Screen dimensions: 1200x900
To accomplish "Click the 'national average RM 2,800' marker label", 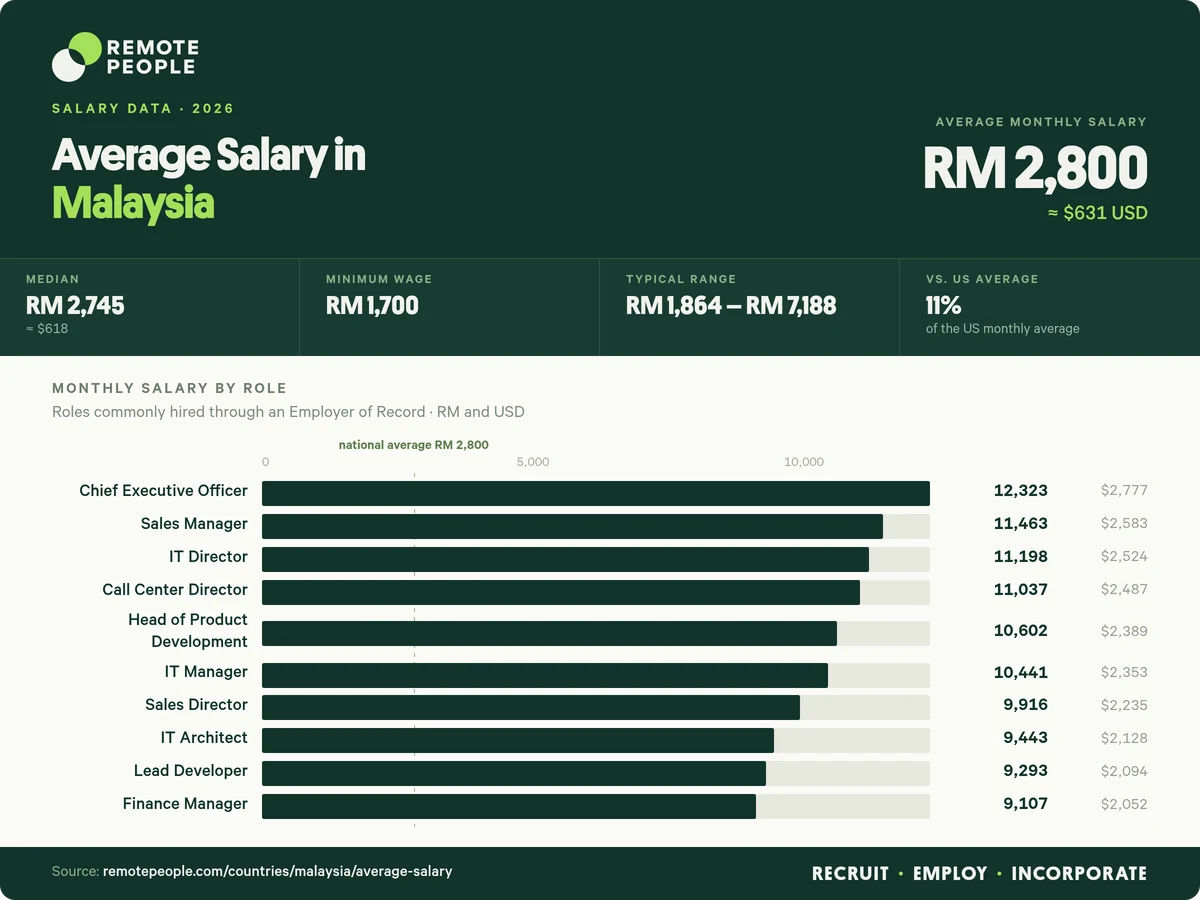I will tap(414, 445).
